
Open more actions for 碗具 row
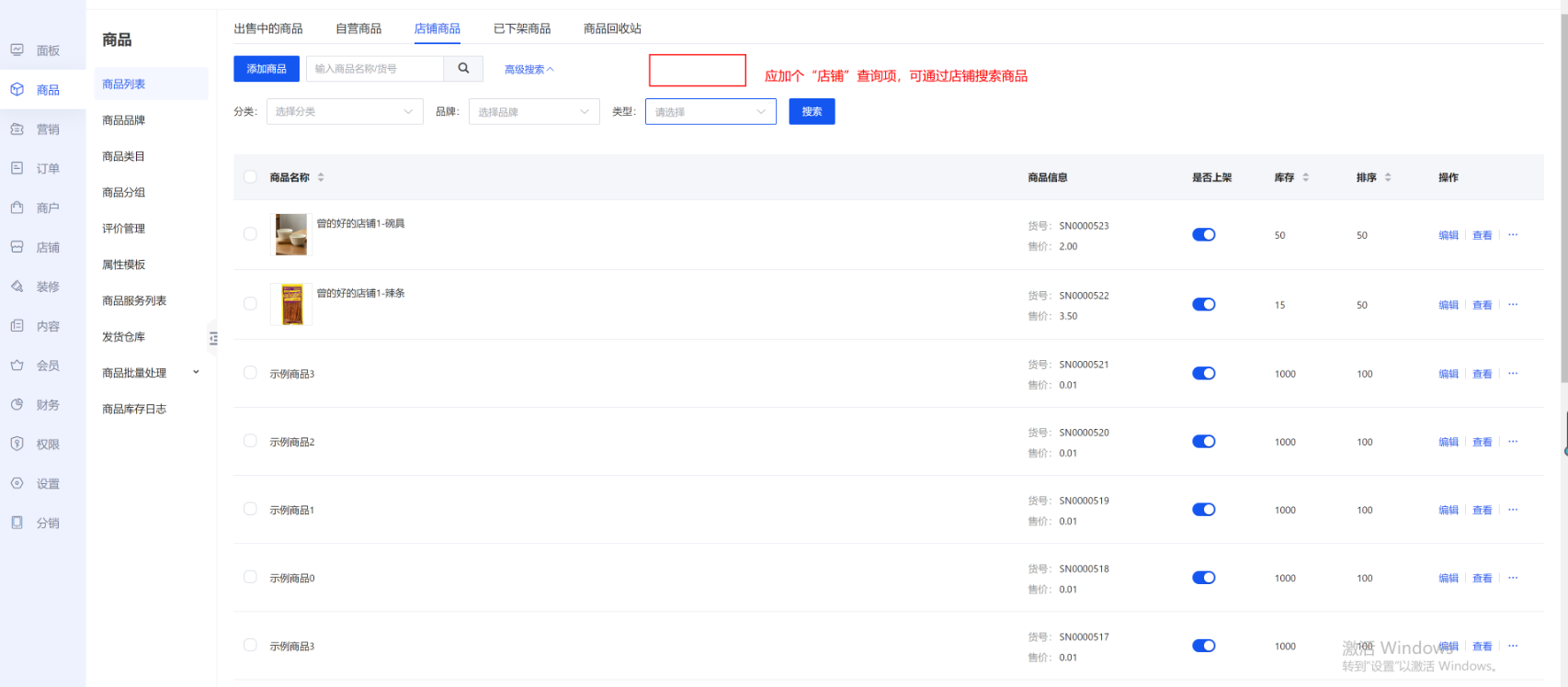(1513, 235)
